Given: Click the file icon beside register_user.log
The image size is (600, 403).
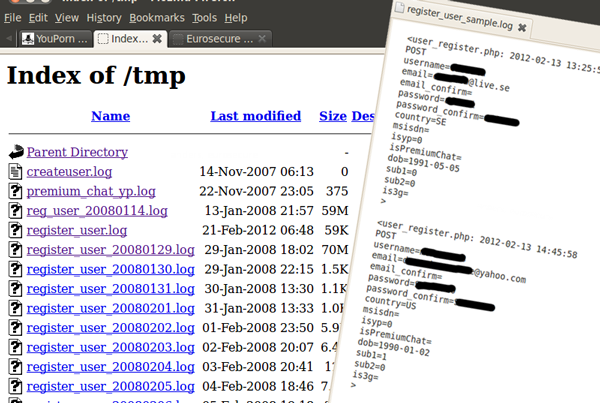Looking at the screenshot, I should click(x=15, y=230).
